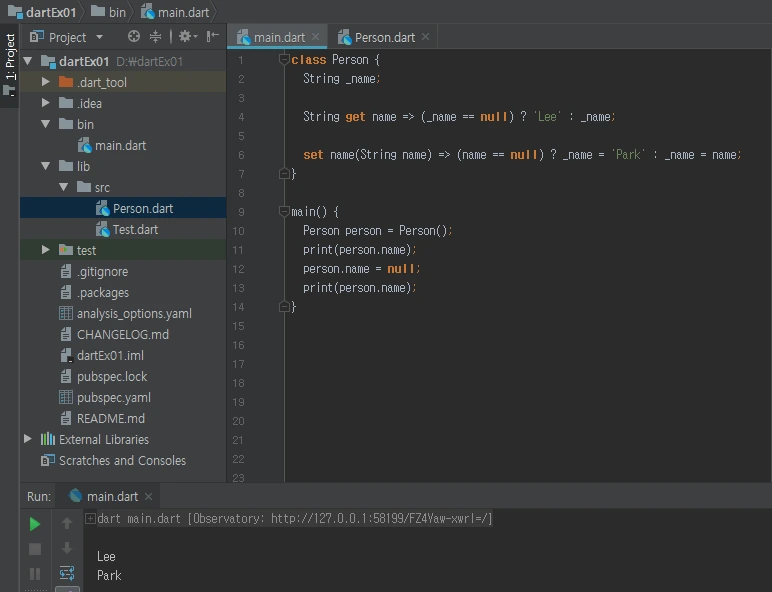772x592 pixels.
Task: Open pubspec.yaml in project tree
Action: pos(113,397)
